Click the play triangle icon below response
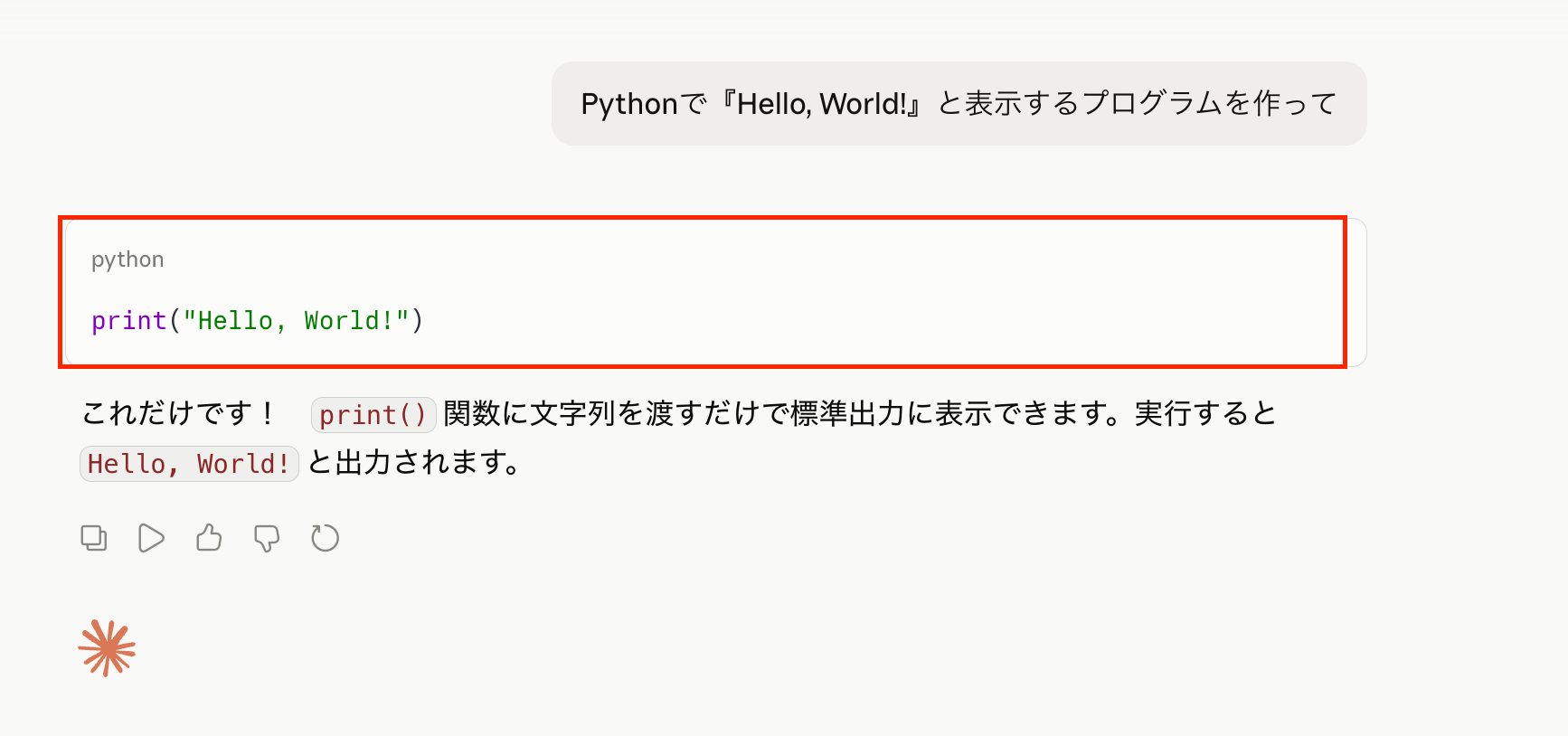 [x=151, y=538]
